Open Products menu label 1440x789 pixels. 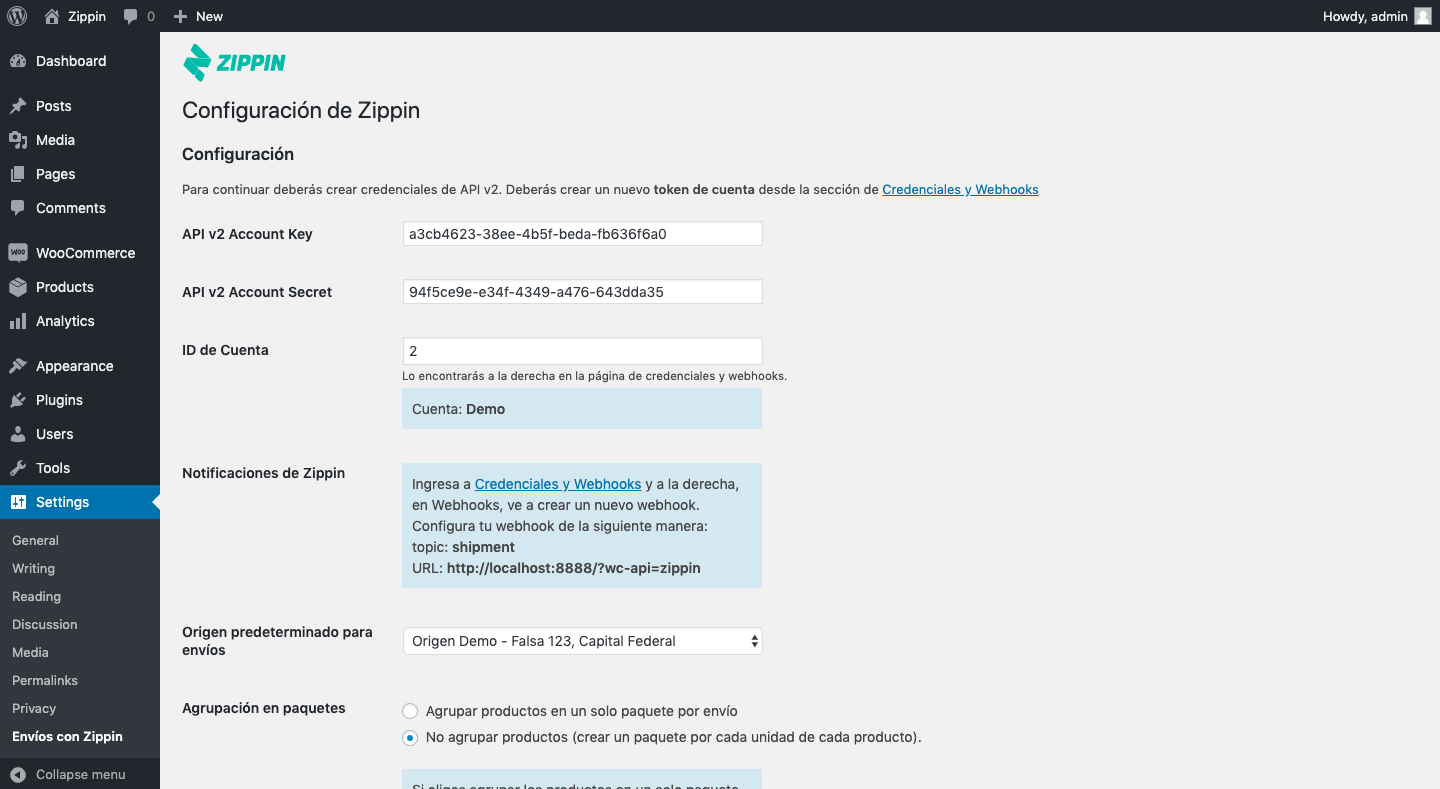click(x=65, y=287)
